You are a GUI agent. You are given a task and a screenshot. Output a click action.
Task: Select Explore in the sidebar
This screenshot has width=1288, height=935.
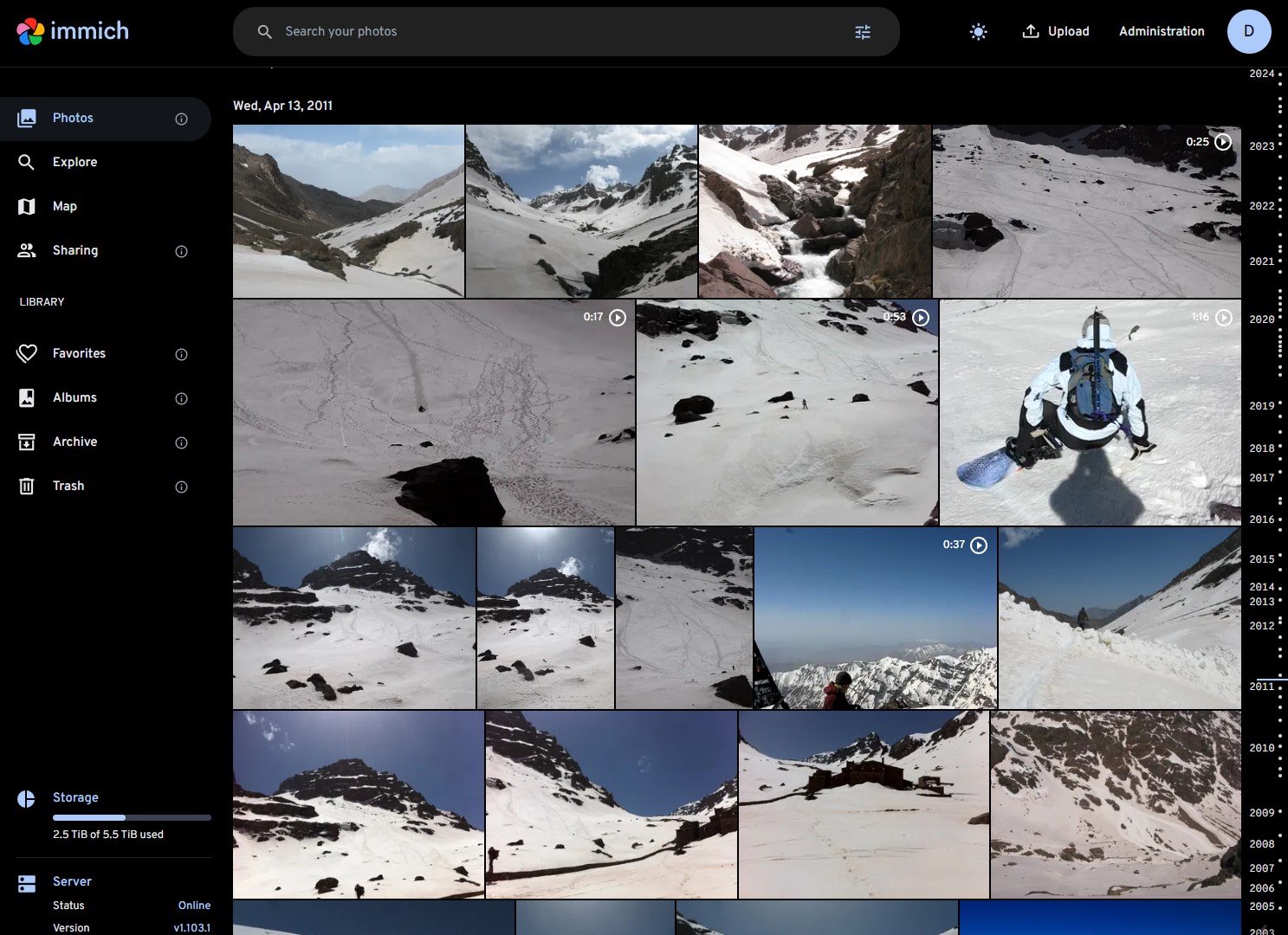74,162
